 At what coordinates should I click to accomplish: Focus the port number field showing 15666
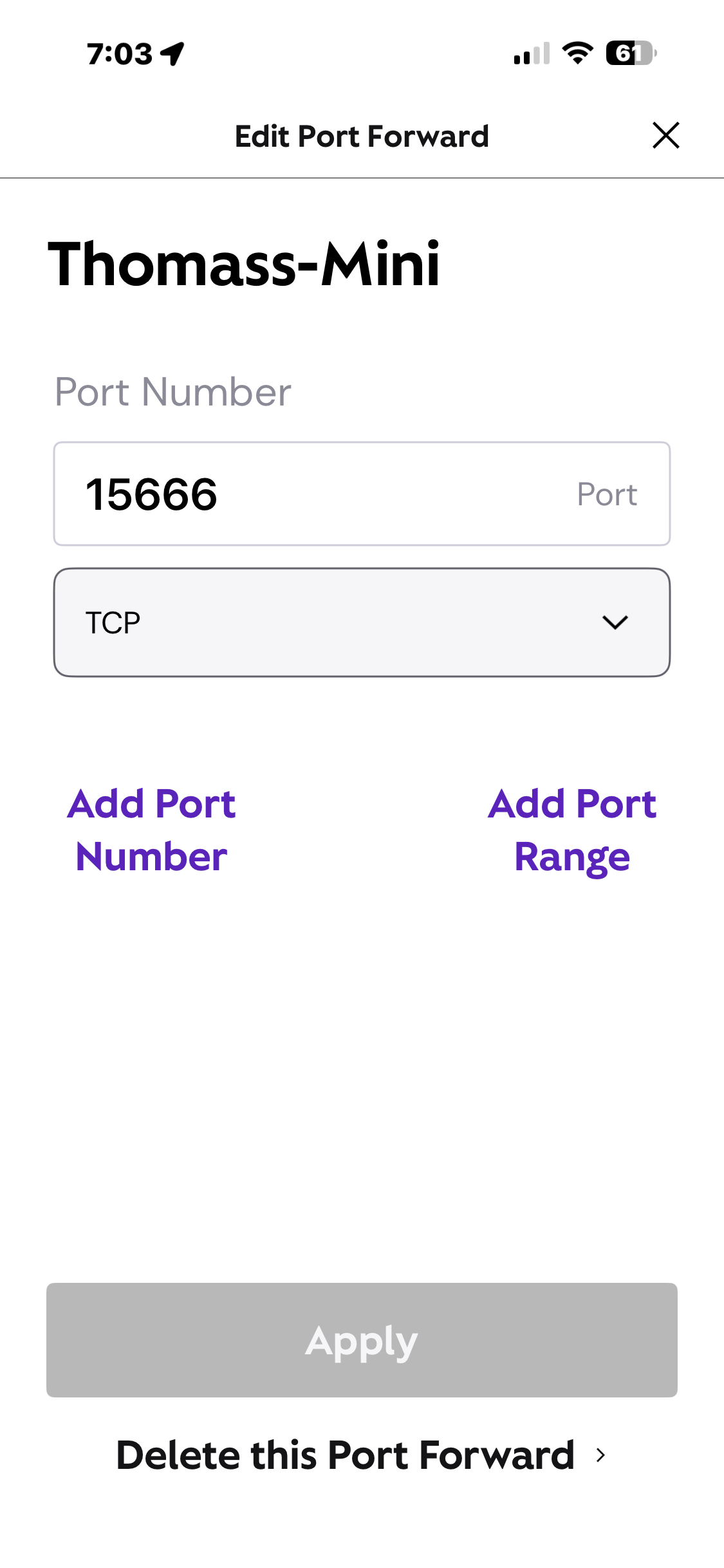(x=362, y=494)
